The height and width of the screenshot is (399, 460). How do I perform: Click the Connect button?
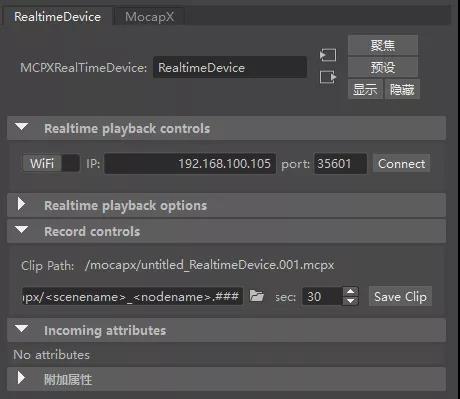(x=401, y=164)
